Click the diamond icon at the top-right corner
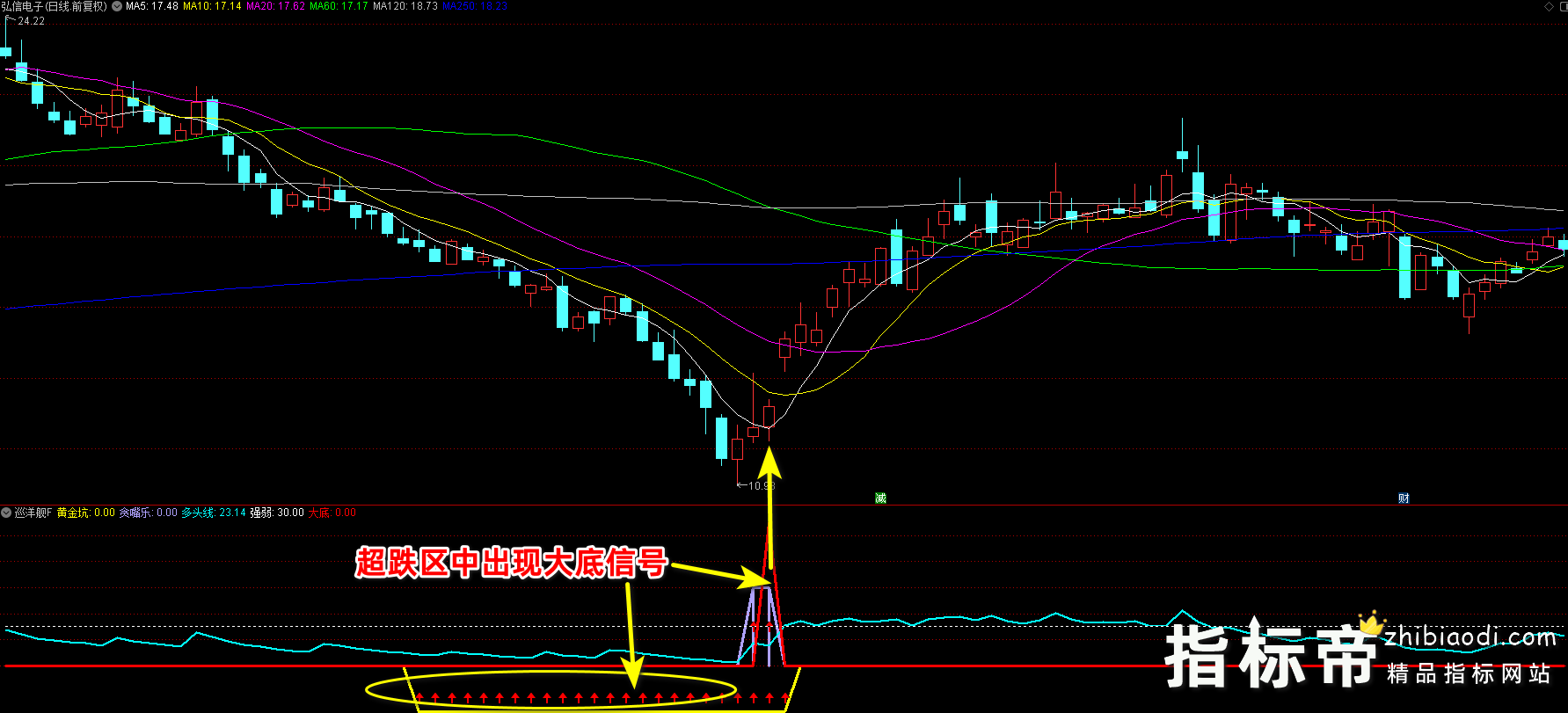Screen dimensions: 1568x713 tap(1549, 6)
